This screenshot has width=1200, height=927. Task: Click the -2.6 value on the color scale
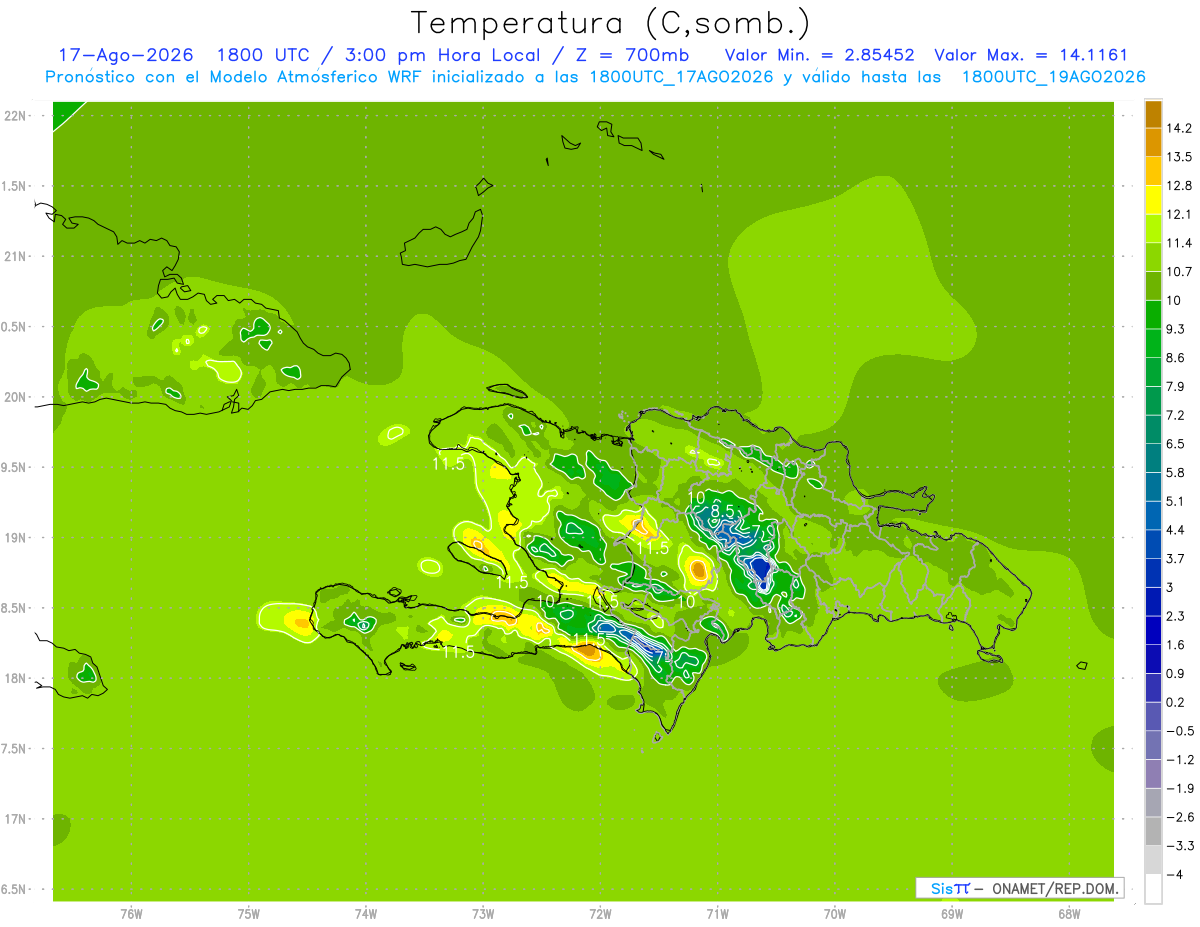1180,817
